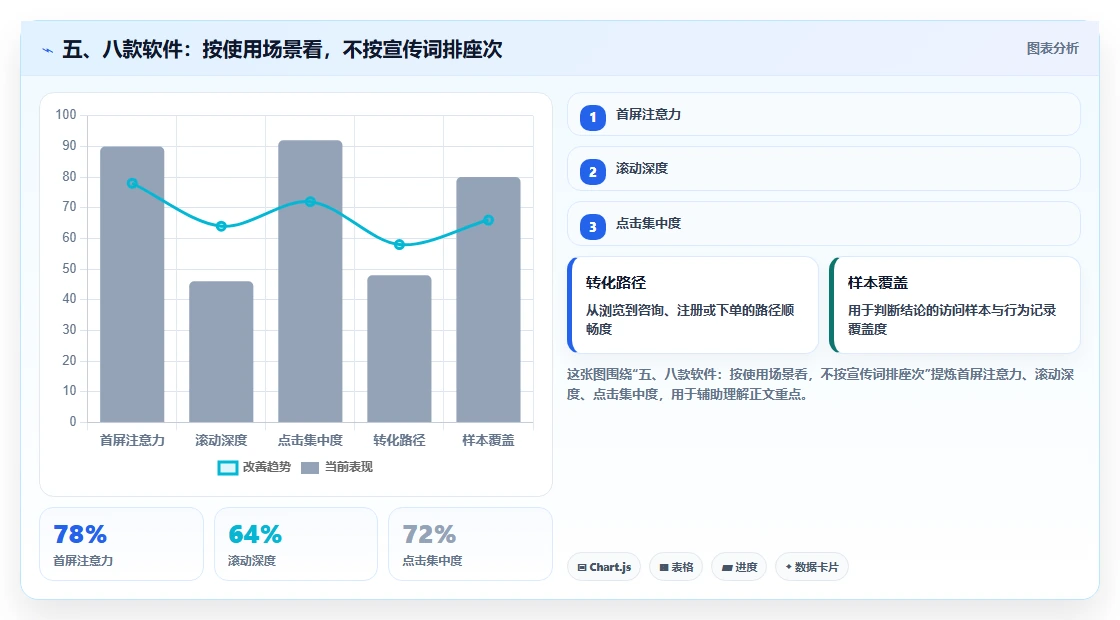This screenshot has height=620, width=1120.
Task: Click trend line point above 滚动深度 bar
Action: point(221,226)
